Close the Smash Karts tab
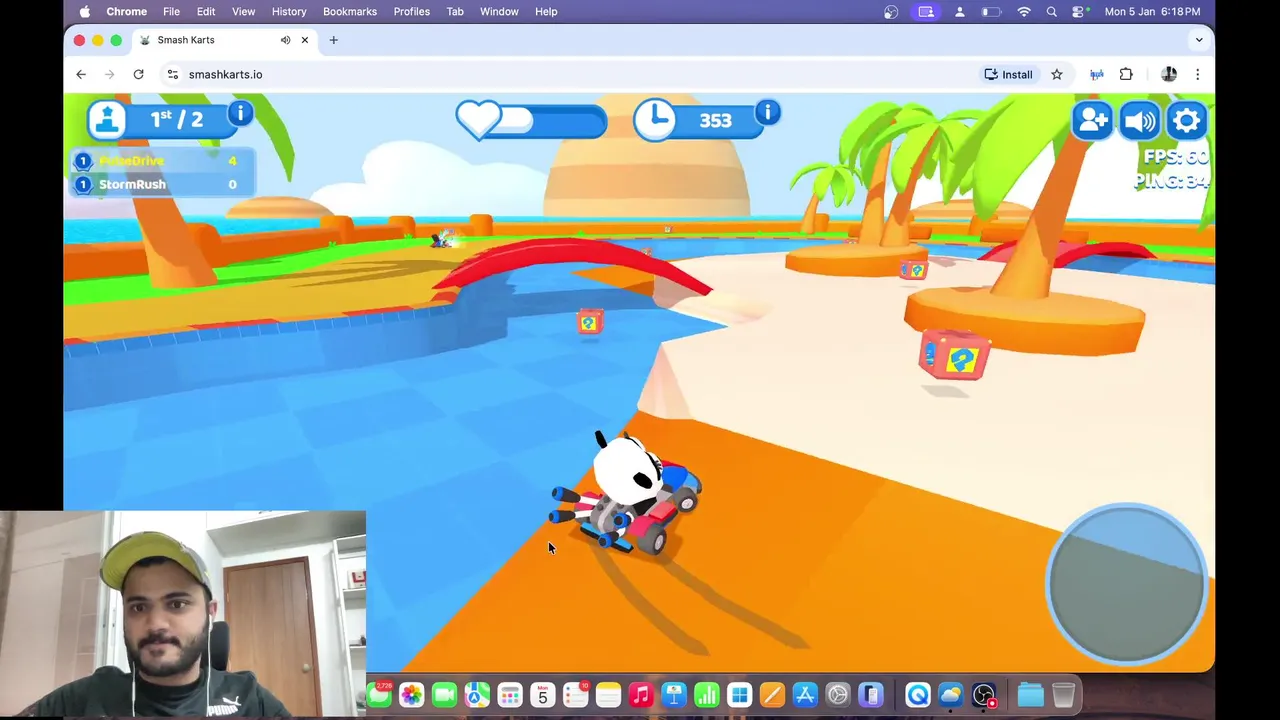1280x720 pixels. pos(305,40)
